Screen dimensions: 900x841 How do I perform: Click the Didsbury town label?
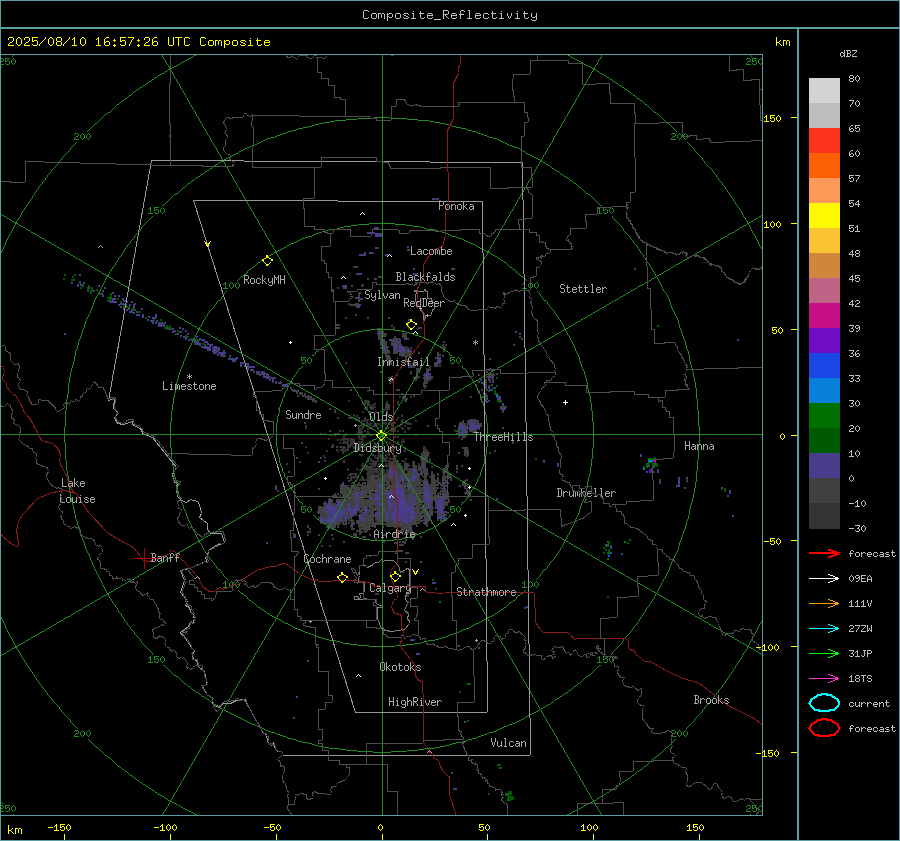(377, 448)
